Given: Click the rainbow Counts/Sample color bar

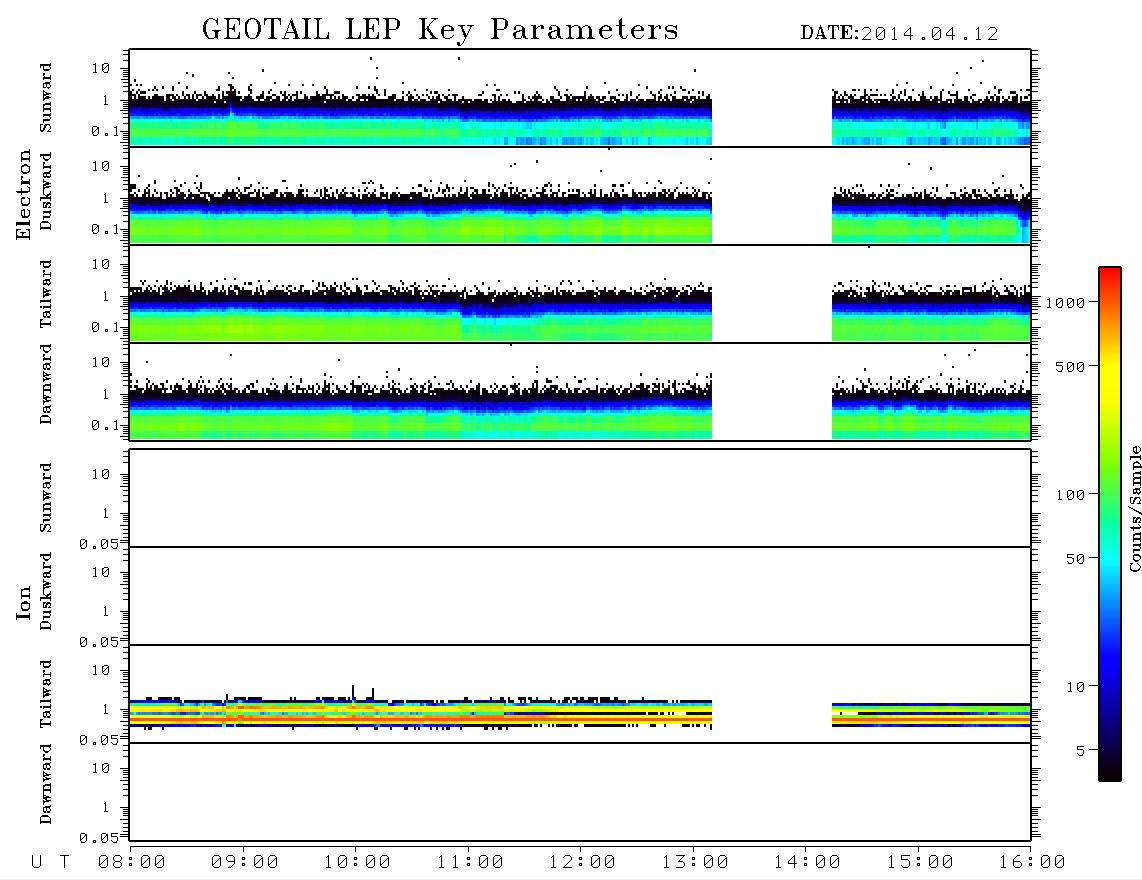Looking at the screenshot, I should click(1110, 524).
